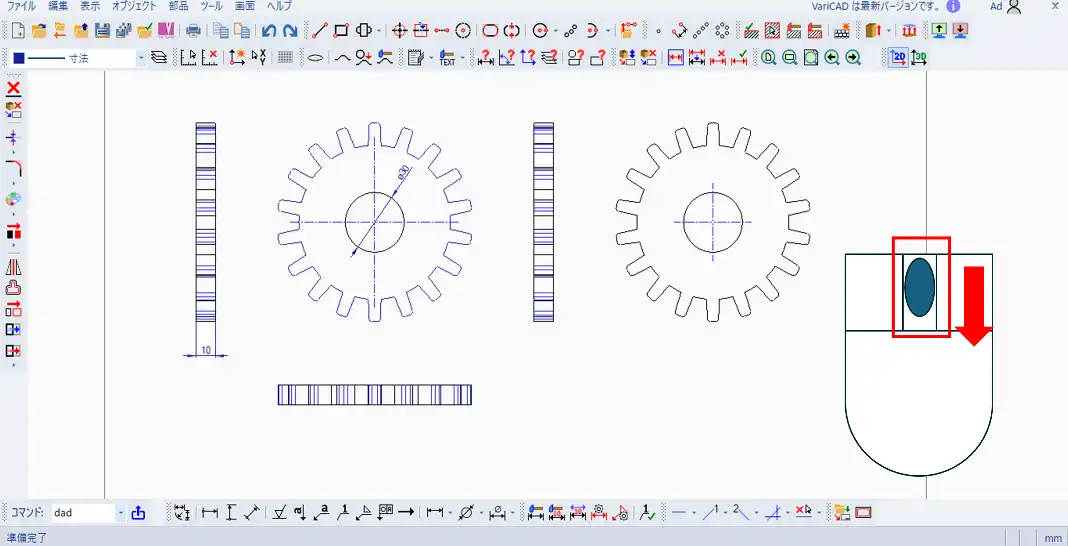The image size is (1068, 546).
Task: Click the VariCAD update info icon
Action: click(953, 6)
